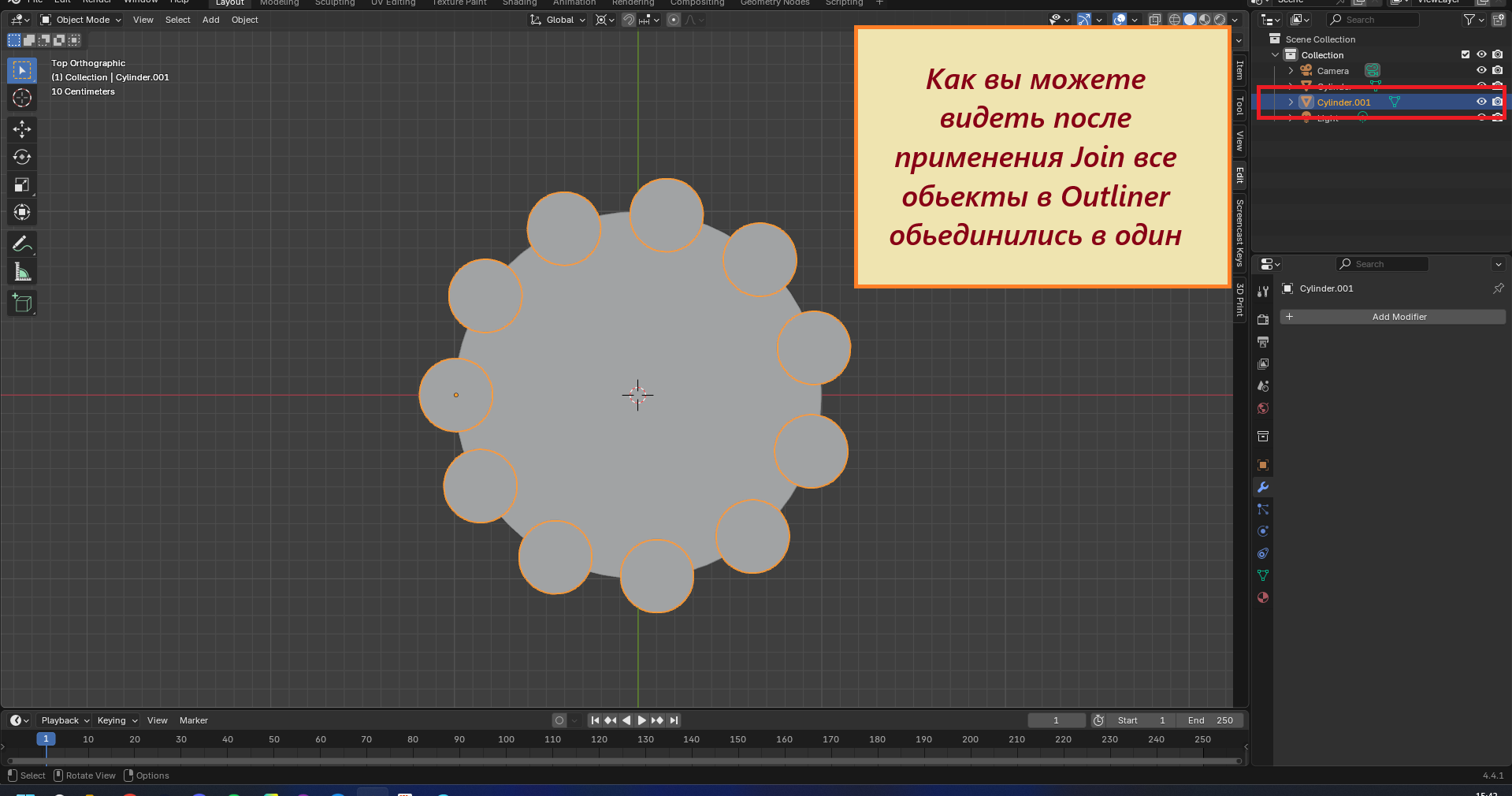Open the Scene properties tab
Viewport: 1512px width, 796px height.
click(1263, 386)
